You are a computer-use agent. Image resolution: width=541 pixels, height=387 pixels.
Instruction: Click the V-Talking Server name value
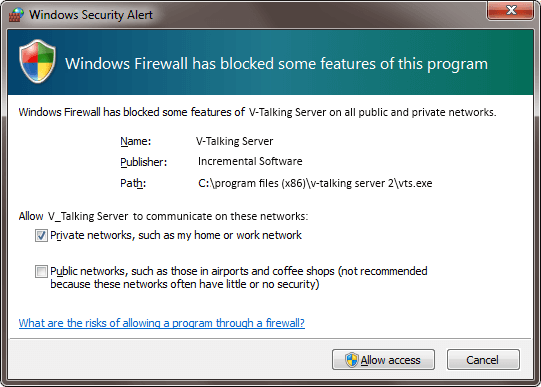tap(235, 141)
